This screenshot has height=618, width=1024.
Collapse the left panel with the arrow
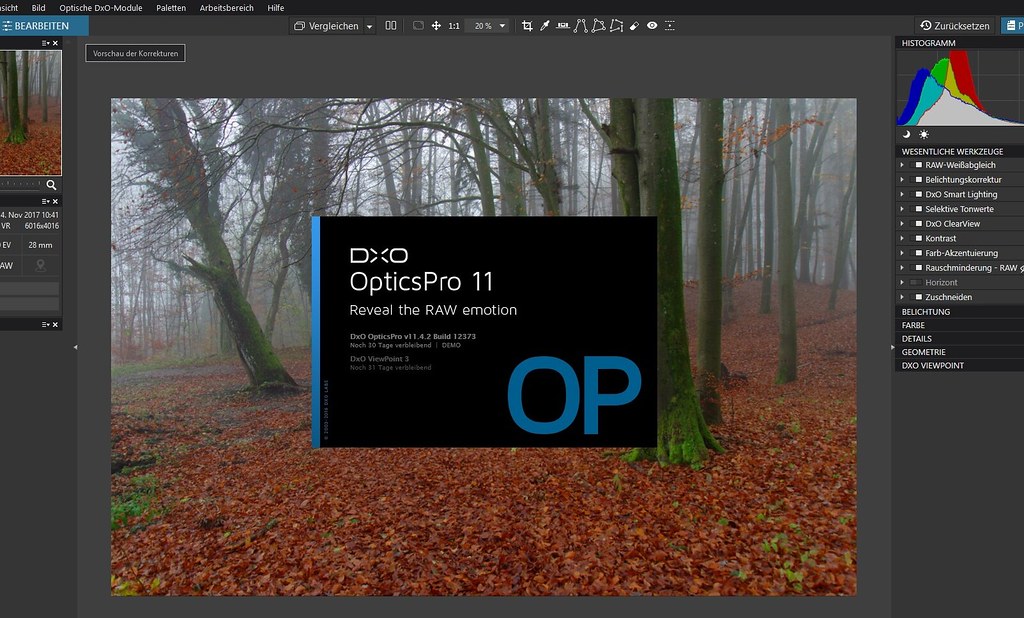tap(75, 347)
